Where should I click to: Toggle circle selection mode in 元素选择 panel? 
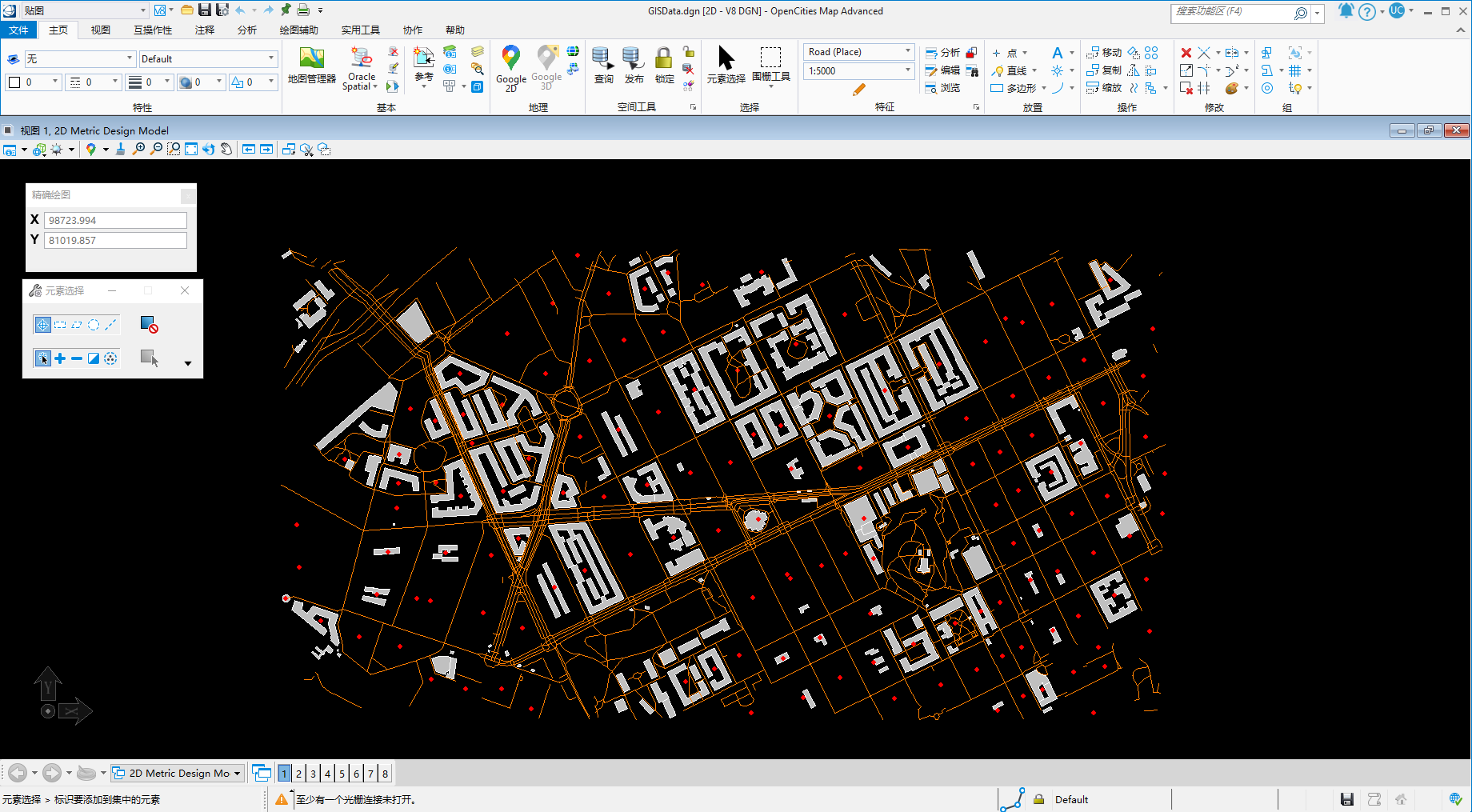tap(94, 324)
